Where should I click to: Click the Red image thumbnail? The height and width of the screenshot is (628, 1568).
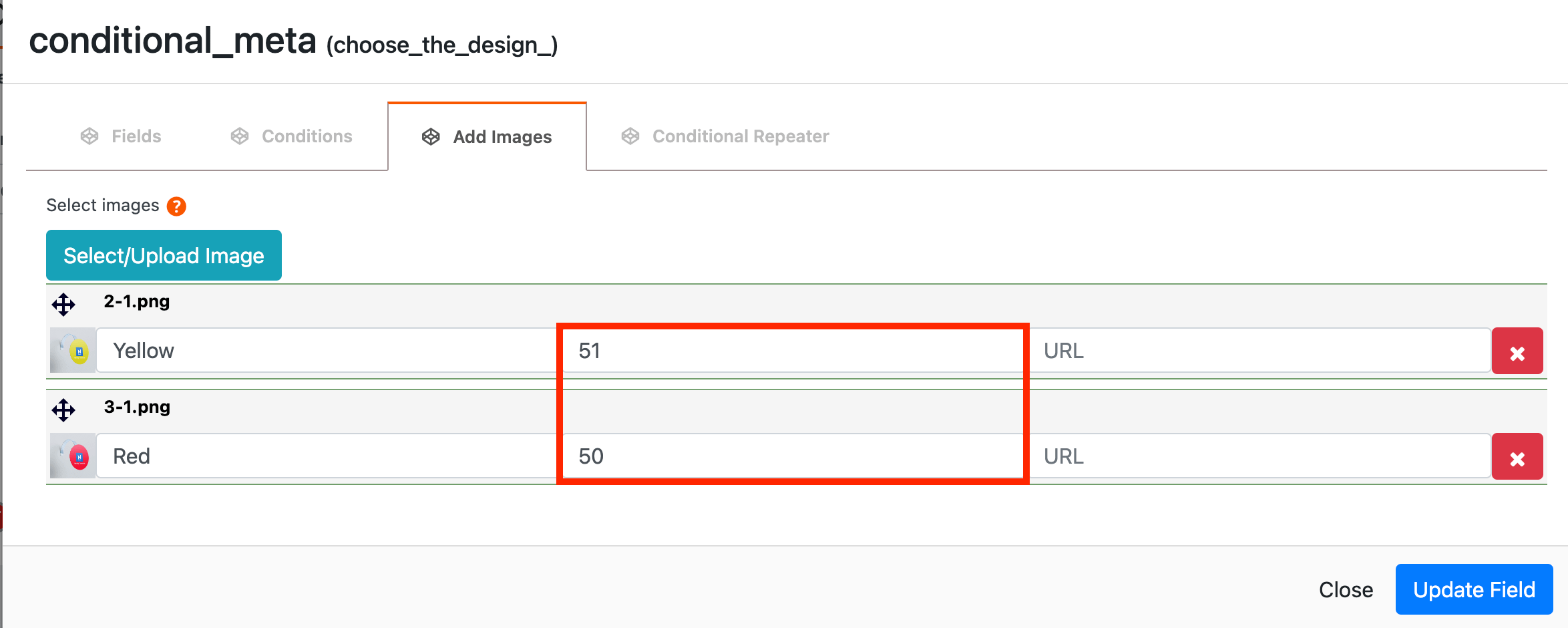73,456
